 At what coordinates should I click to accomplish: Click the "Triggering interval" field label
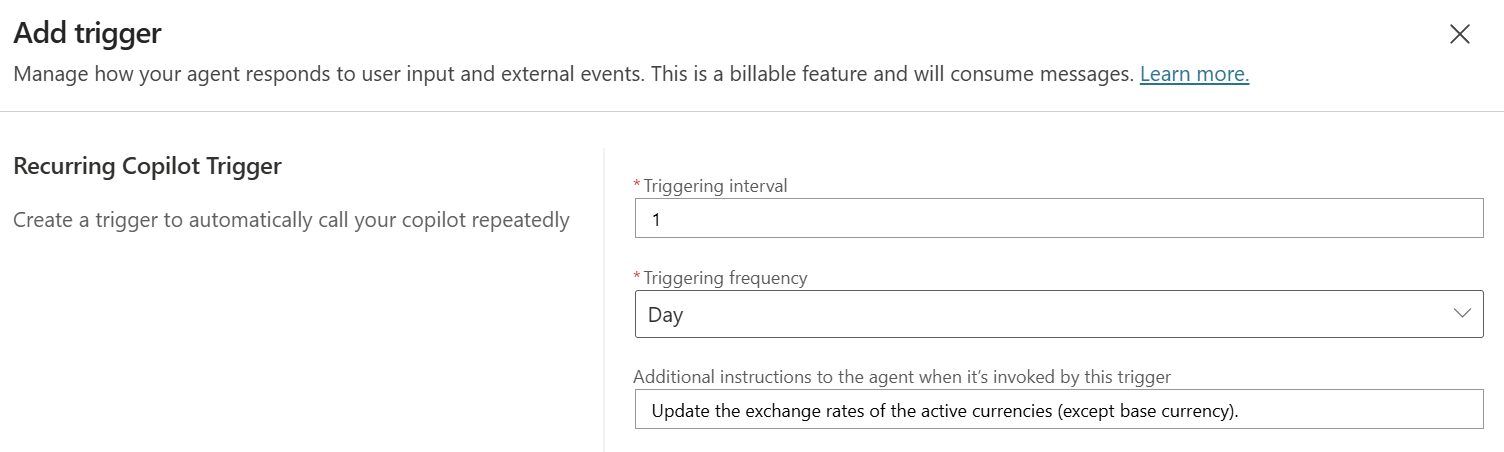point(715,186)
